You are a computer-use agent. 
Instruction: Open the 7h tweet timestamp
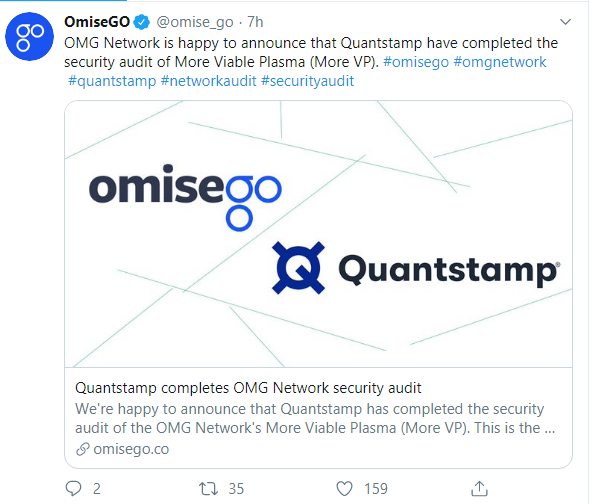coord(255,22)
